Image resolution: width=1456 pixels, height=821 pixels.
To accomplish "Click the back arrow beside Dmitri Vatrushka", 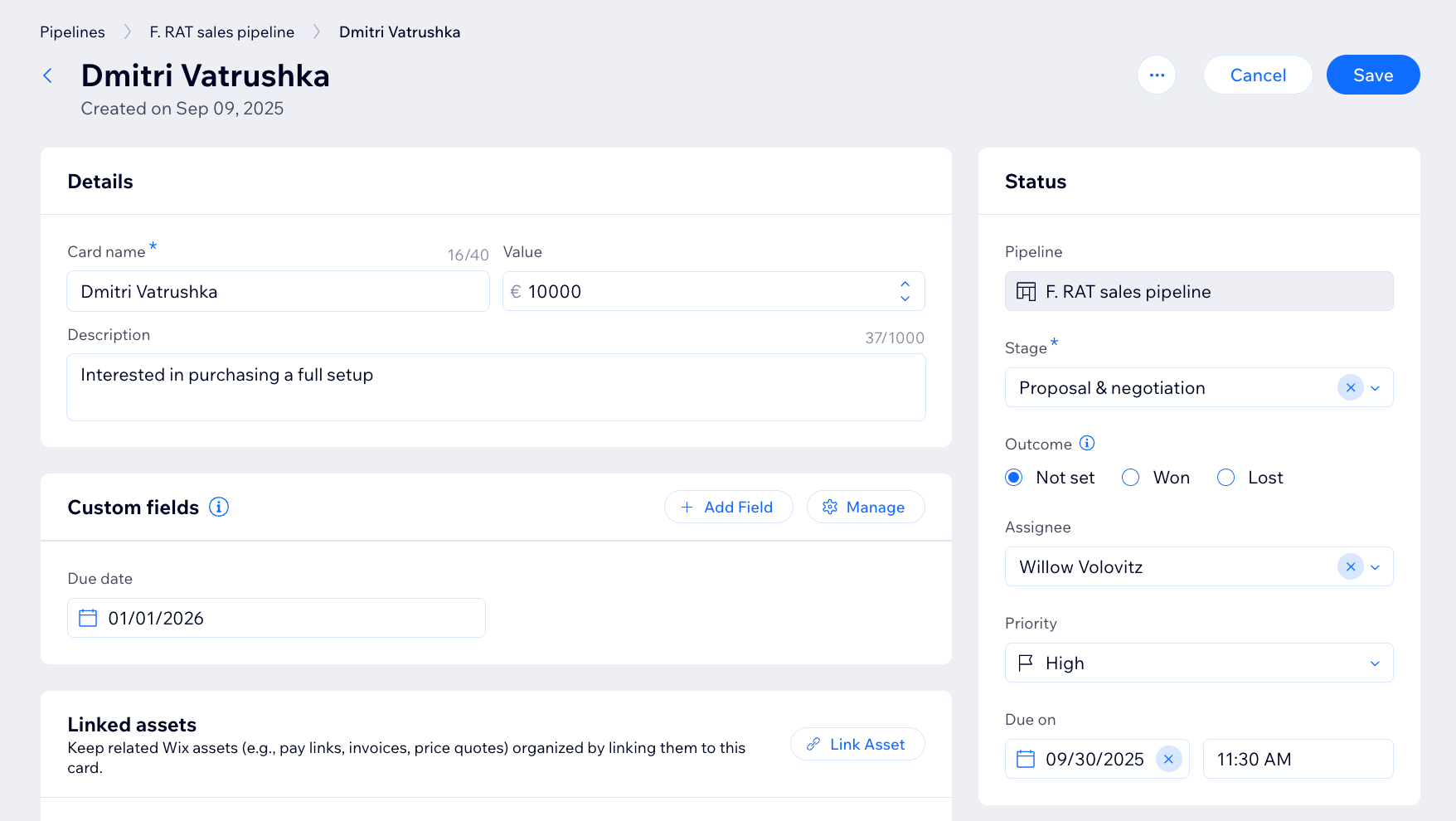I will [47, 75].
